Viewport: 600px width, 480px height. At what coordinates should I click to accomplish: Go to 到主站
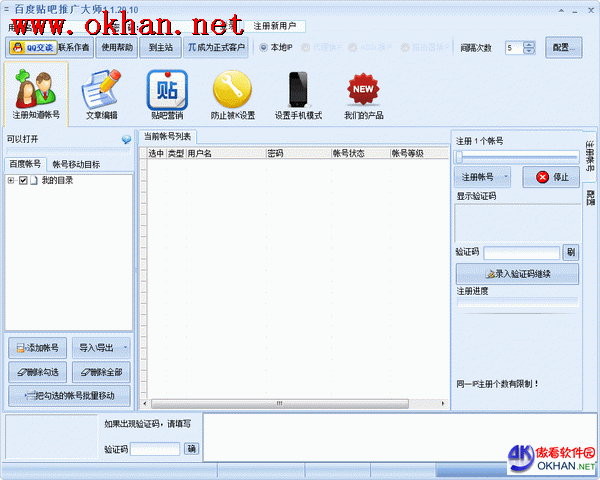[160, 47]
